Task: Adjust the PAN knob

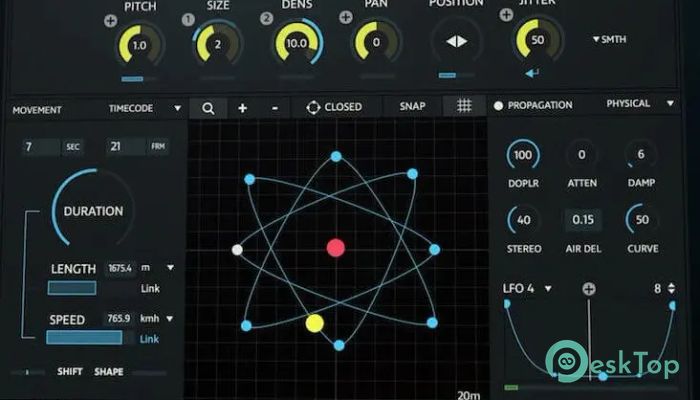Action: [376, 42]
